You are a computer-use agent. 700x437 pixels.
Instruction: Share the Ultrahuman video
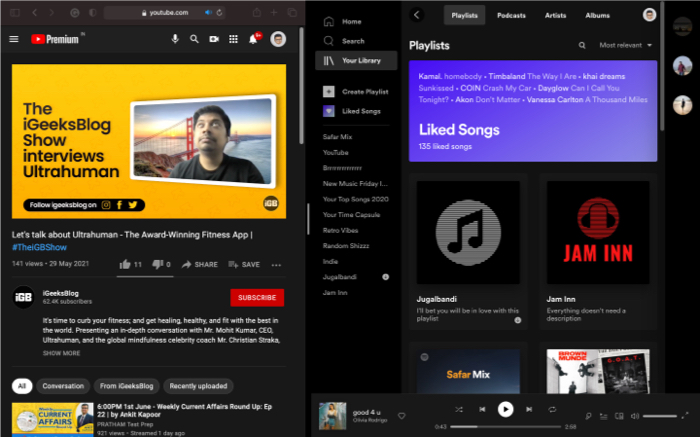click(x=200, y=264)
